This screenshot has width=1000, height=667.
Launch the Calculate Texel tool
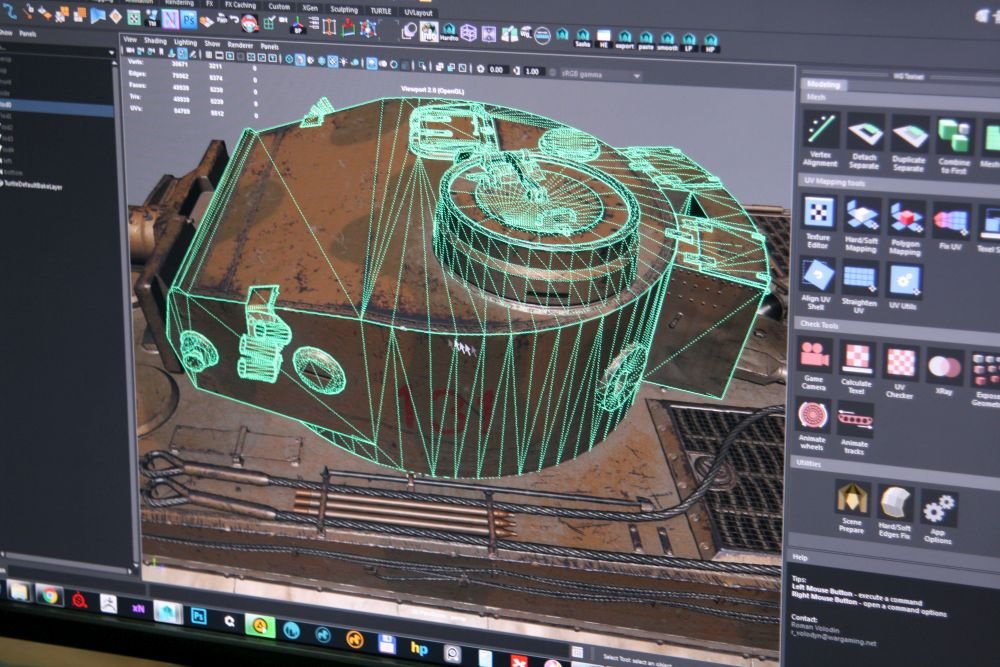coord(857,357)
